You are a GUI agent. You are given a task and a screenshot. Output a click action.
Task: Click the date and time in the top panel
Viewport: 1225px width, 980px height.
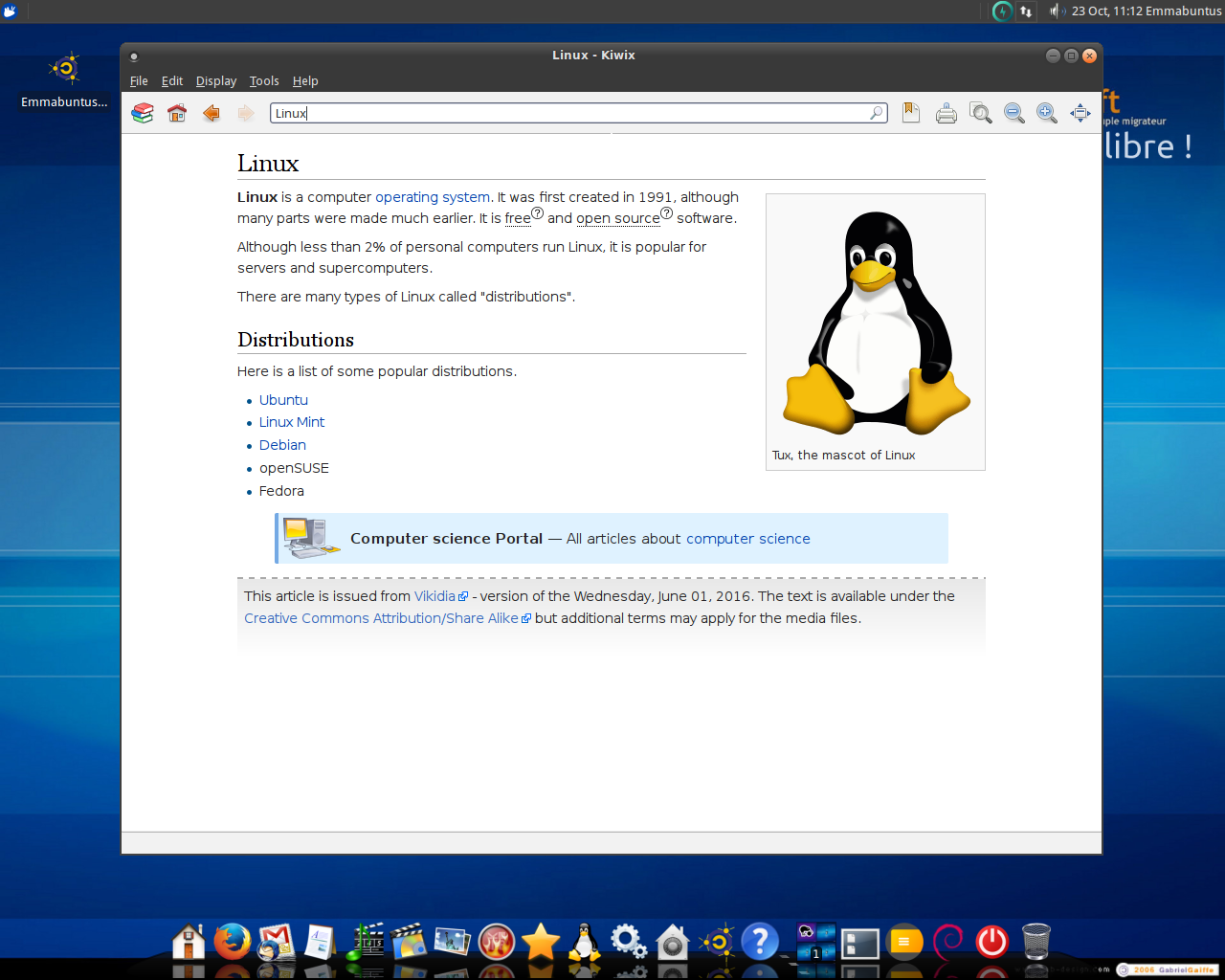point(1106,11)
